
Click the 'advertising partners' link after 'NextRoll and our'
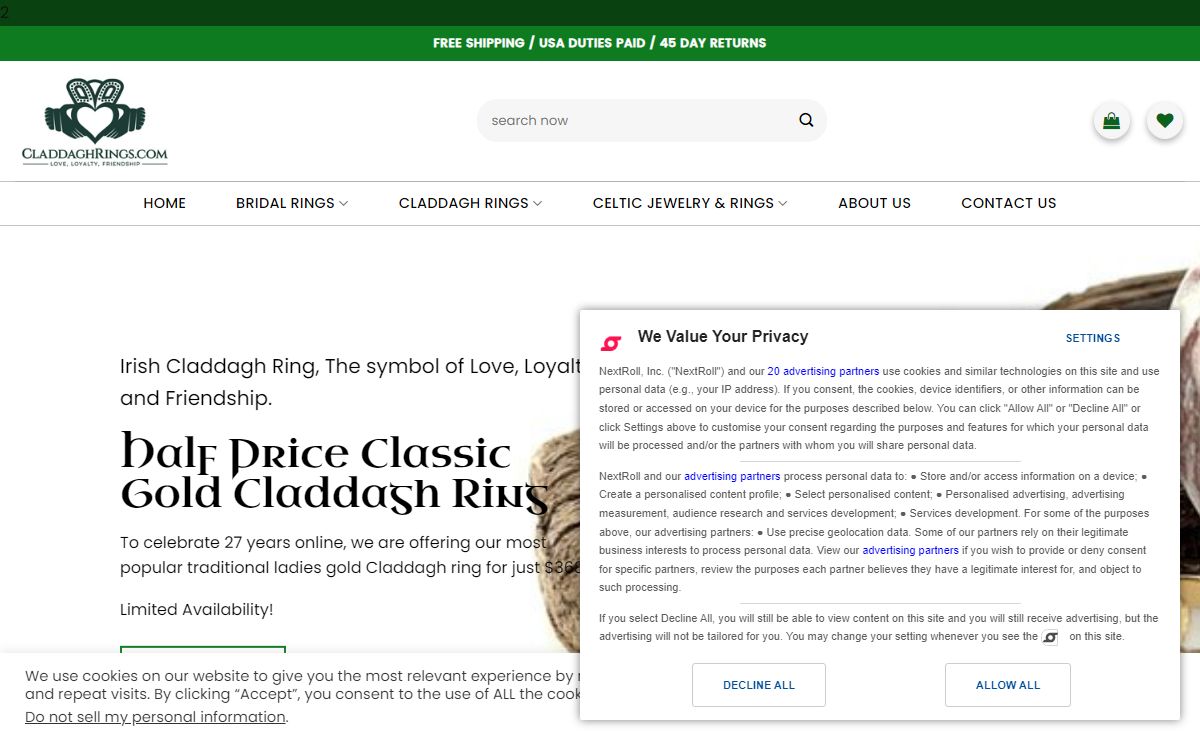tap(732, 476)
